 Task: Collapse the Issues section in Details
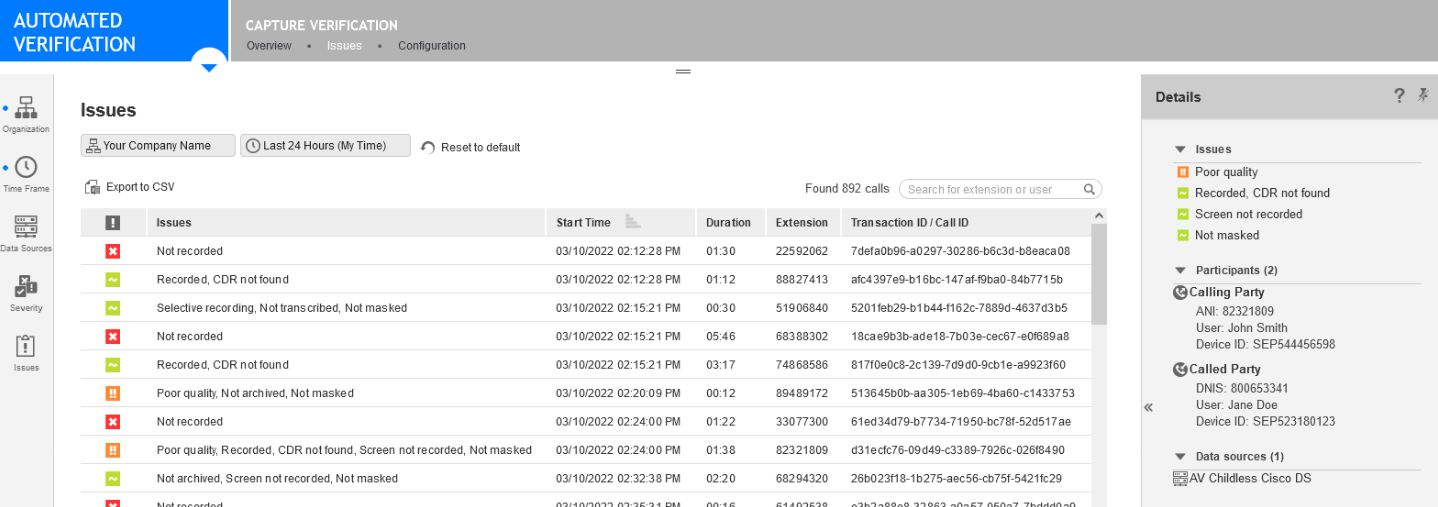click(x=1181, y=149)
